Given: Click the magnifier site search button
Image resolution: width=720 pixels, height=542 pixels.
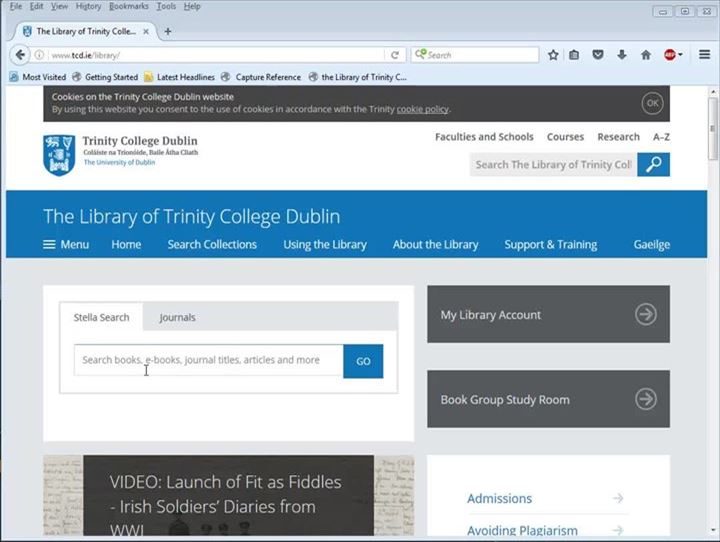Looking at the screenshot, I should click(653, 165).
